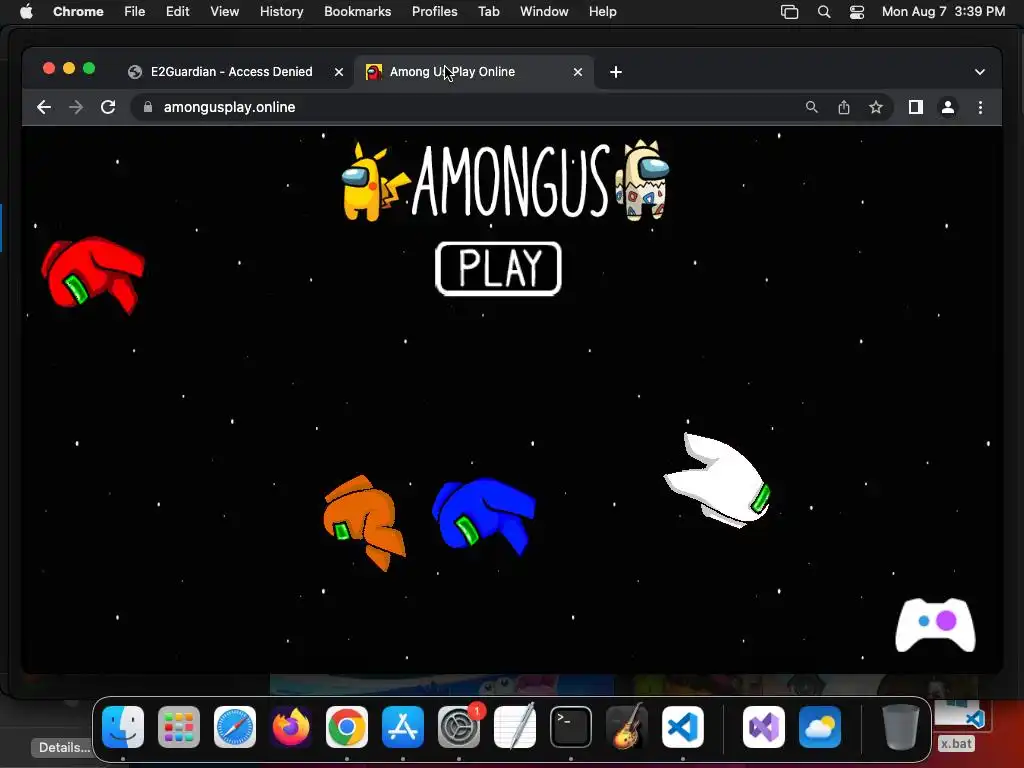The width and height of the screenshot is (1024, 768).
Task: Open the Profiles menu
Action: point(435,12)
